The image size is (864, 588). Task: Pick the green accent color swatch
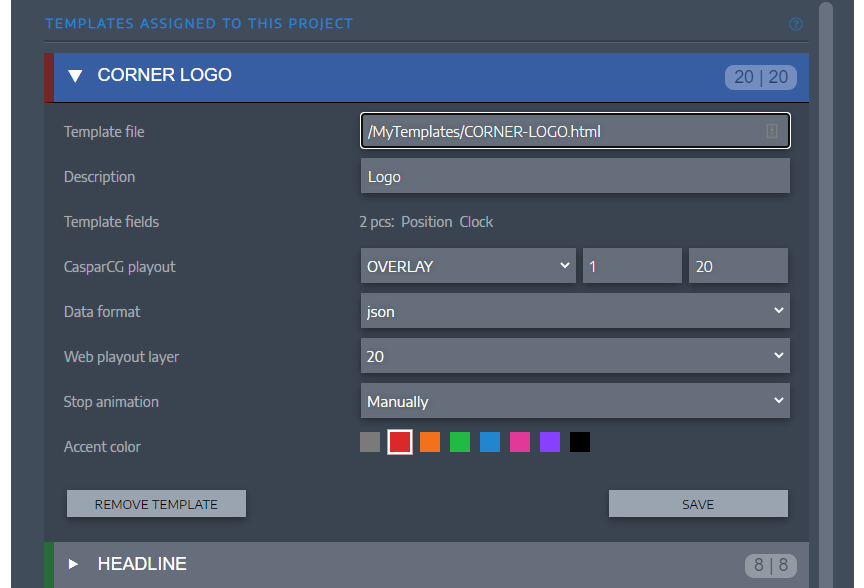click(x=460, y=442)
